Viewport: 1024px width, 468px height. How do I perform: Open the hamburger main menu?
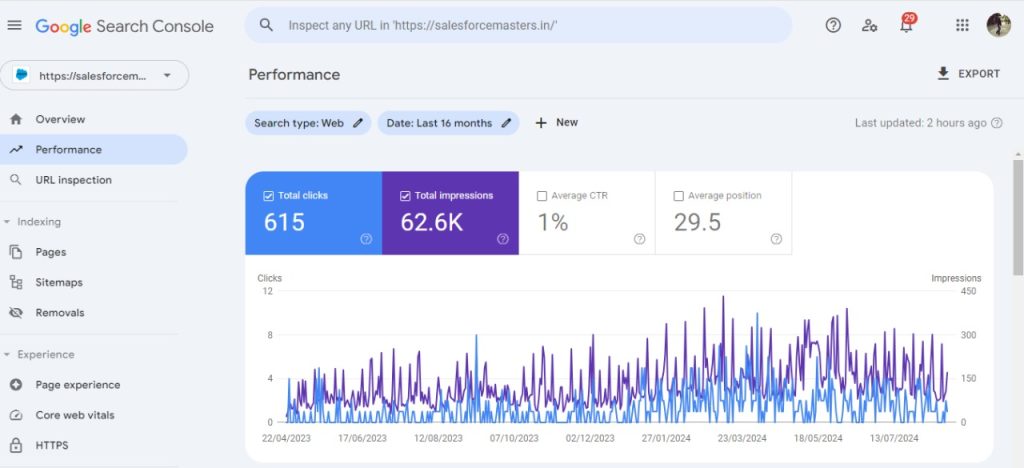tap(14, 25)
